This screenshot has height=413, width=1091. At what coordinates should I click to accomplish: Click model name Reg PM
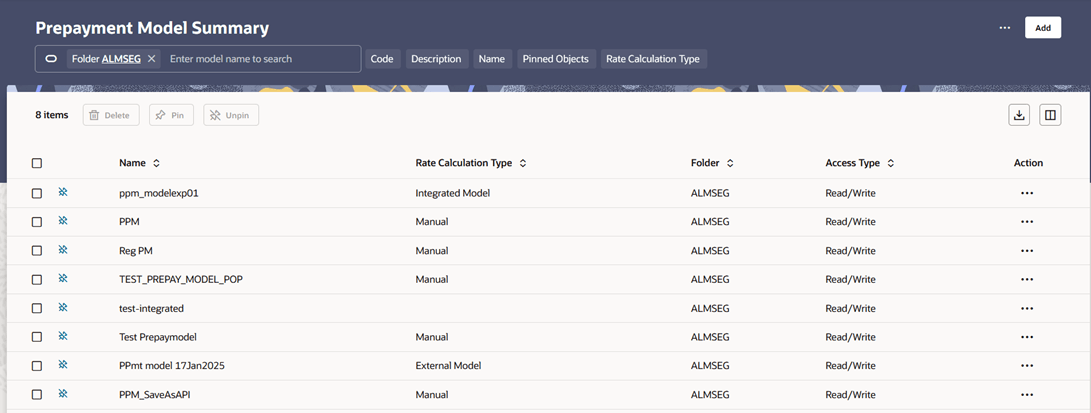(136, 251)
